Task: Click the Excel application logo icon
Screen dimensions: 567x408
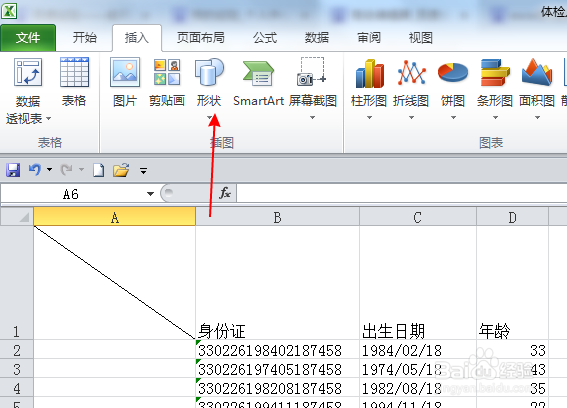Action: pos(9,10)
